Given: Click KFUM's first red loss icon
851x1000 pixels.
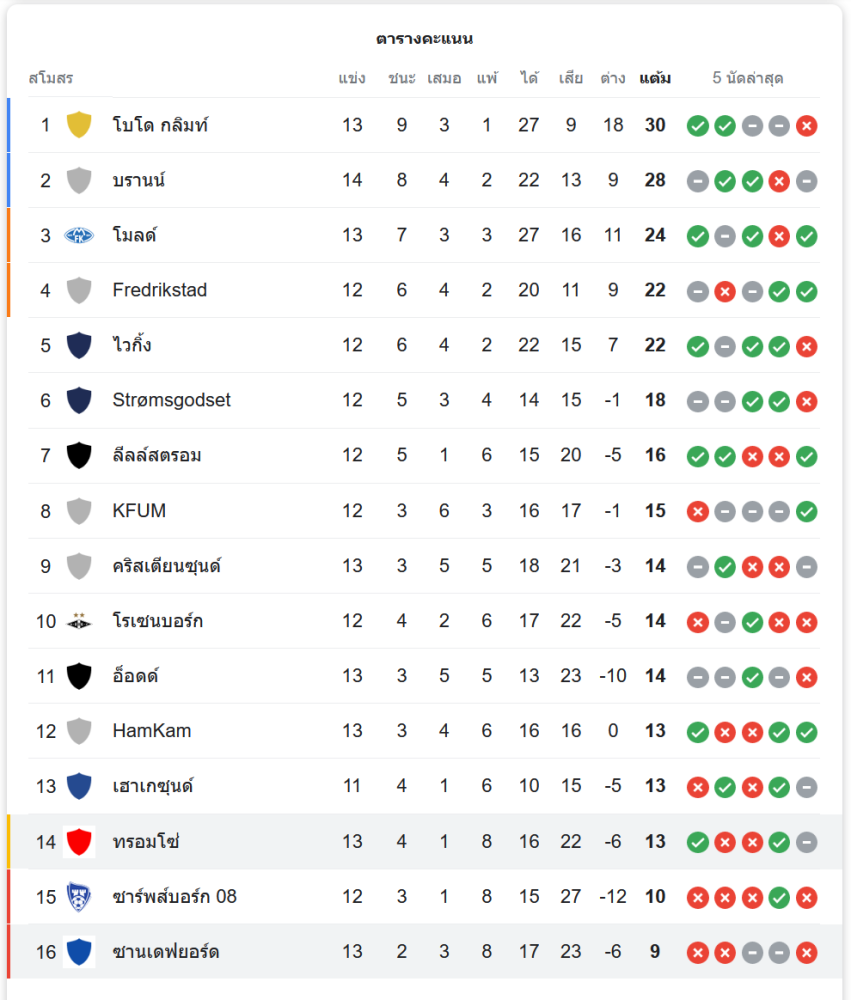Looking at the screenshot, I should [698, 512].
